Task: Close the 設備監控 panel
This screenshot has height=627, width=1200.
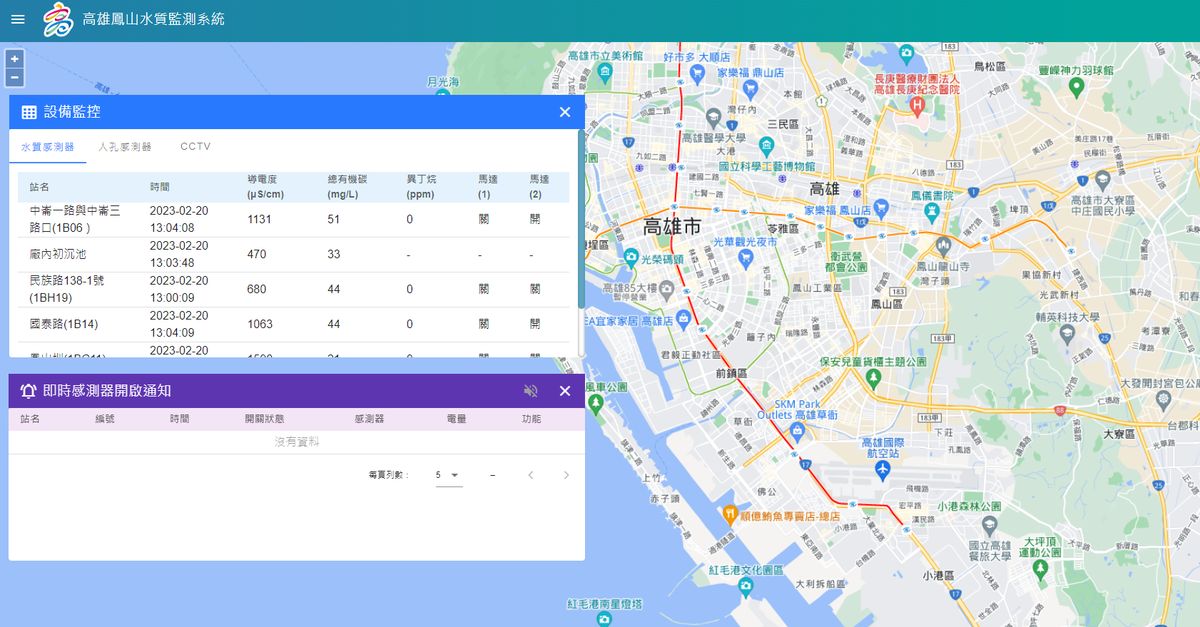Action: [x=565, y=112]
